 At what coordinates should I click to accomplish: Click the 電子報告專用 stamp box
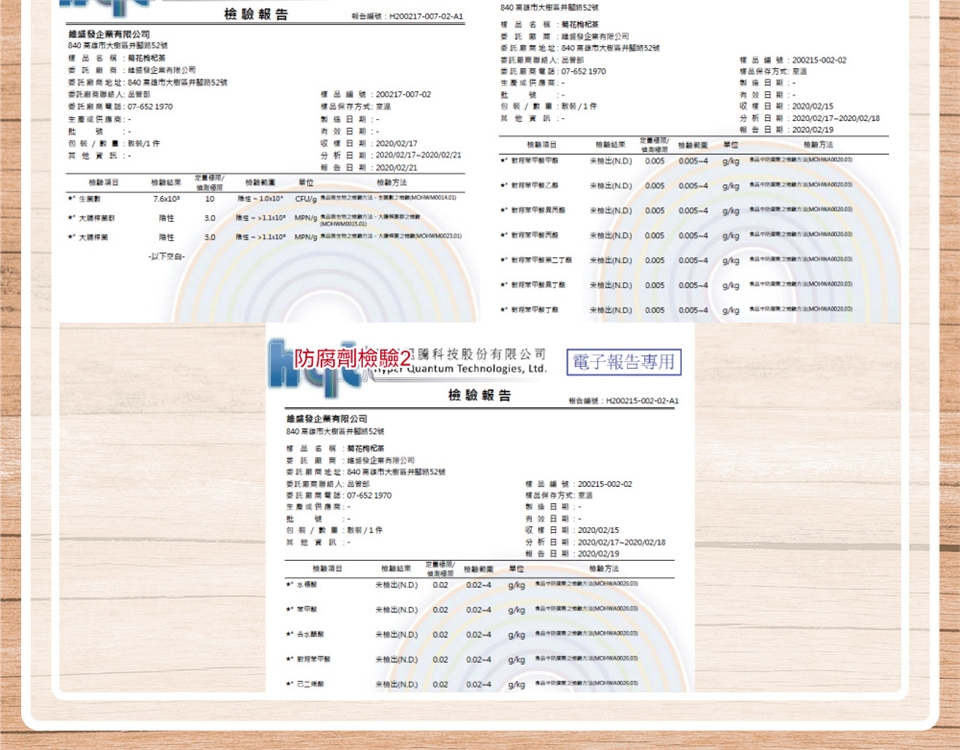(624, 362)
